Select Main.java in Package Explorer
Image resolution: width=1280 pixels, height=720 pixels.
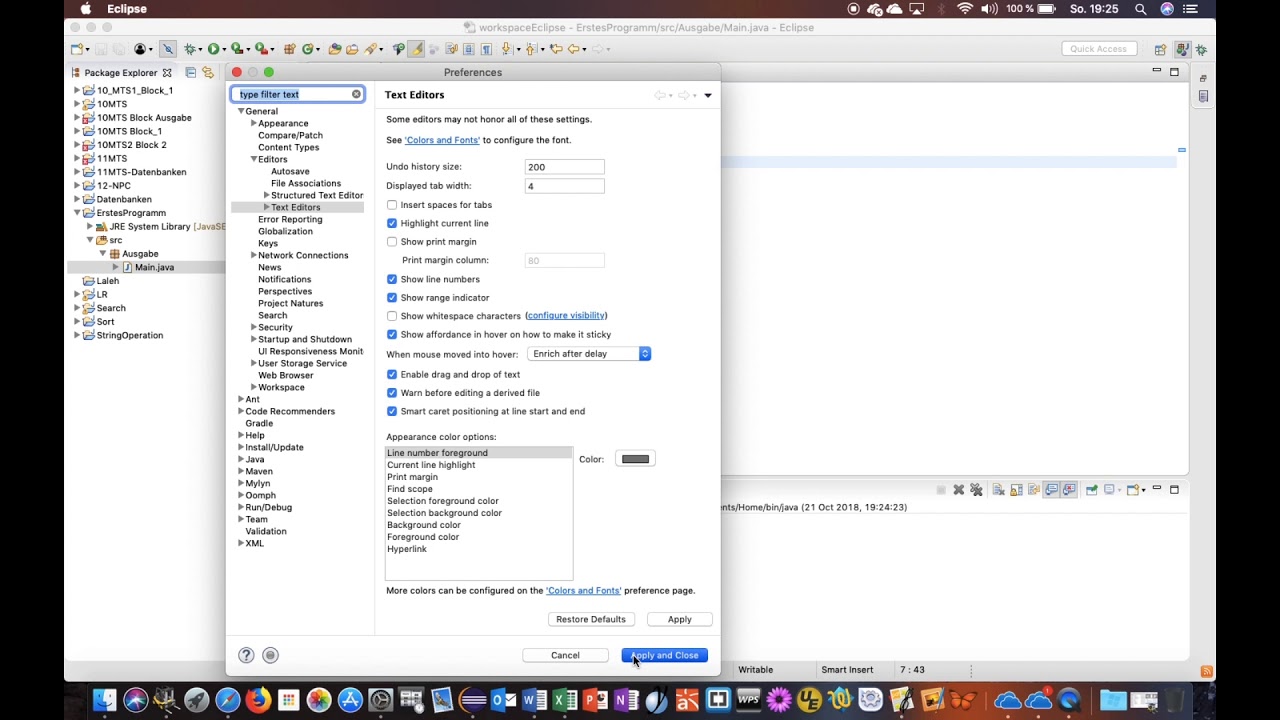pos(154,267)
